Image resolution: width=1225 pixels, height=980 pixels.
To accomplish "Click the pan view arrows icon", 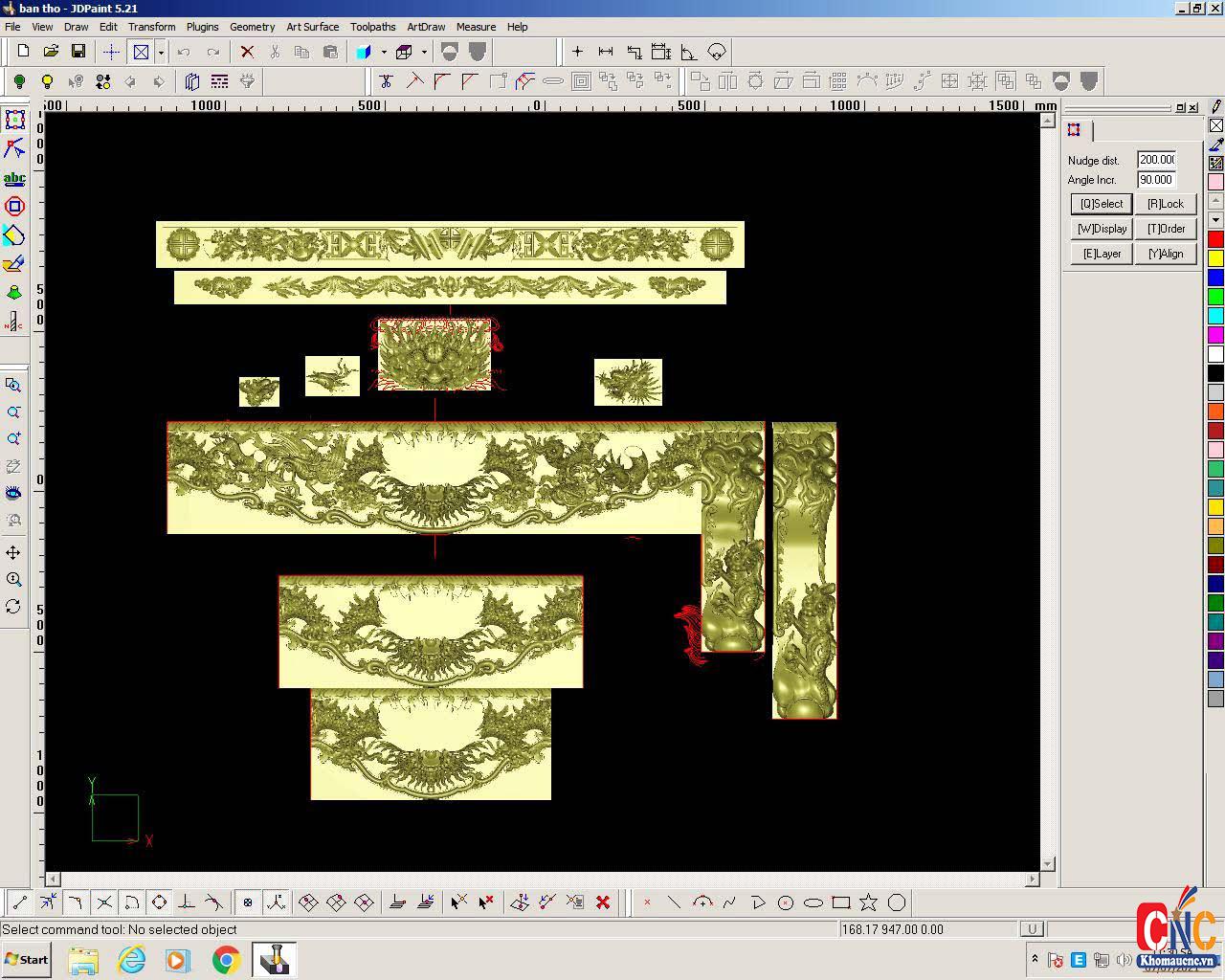I will pos(13,552).
